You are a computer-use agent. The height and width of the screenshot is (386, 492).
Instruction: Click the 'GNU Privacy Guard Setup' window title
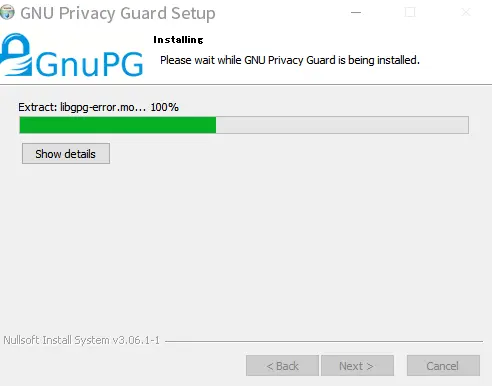(118, 13)
